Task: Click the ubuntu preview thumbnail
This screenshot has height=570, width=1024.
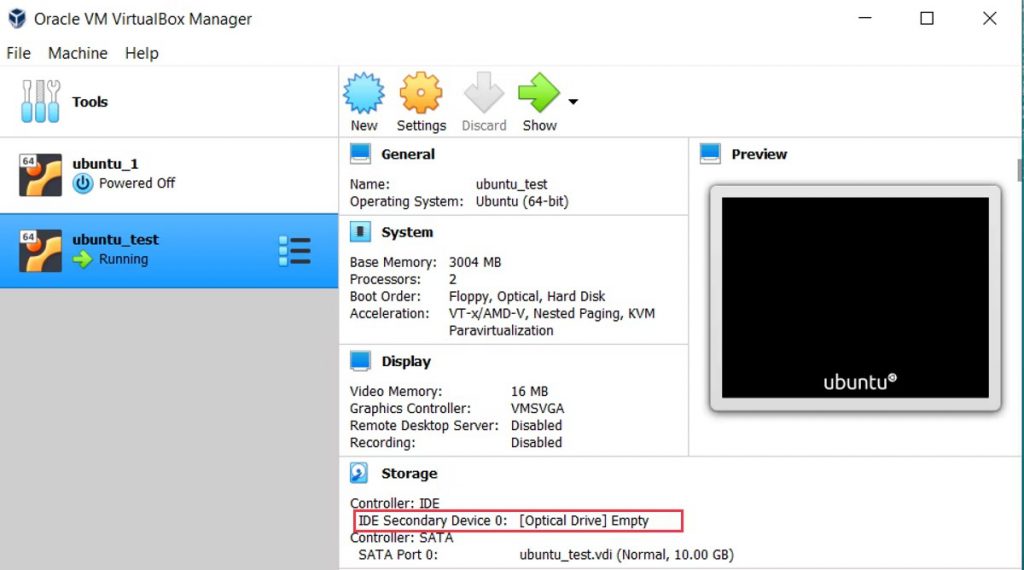Action: click(x=855, y=297)
